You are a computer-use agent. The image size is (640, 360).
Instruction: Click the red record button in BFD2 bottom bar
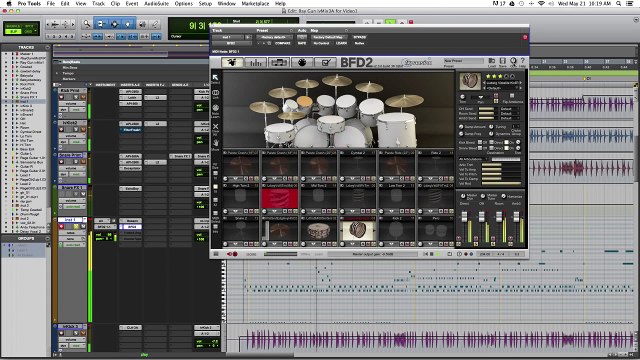click(x=235, y=254)
